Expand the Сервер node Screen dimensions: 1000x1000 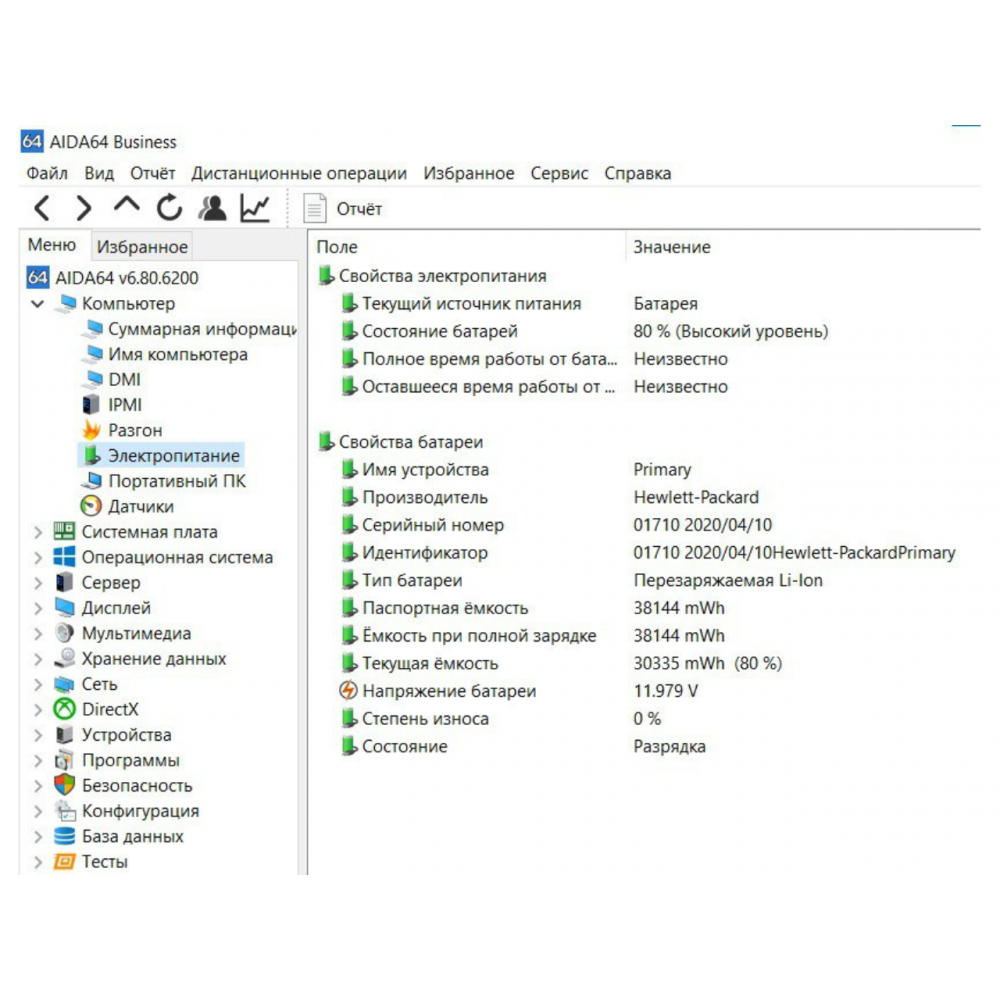pyautogui.click(x=38, y=582)
